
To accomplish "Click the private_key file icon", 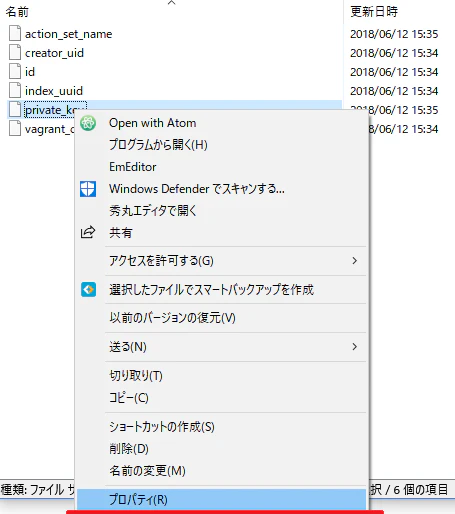I will (15, 110).
